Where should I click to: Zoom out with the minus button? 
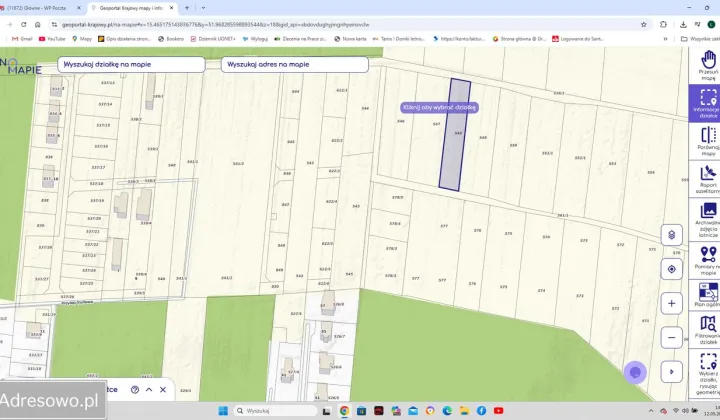pos(672,338)
